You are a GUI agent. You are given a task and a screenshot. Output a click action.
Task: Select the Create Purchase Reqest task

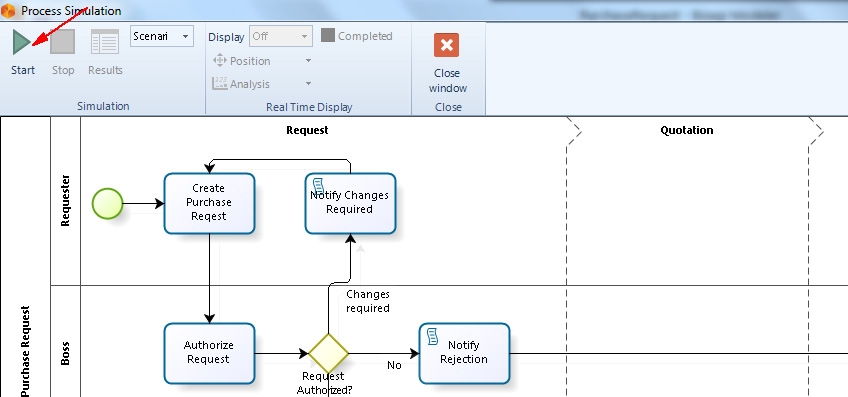pyautogui.click(x=209, y=203)
